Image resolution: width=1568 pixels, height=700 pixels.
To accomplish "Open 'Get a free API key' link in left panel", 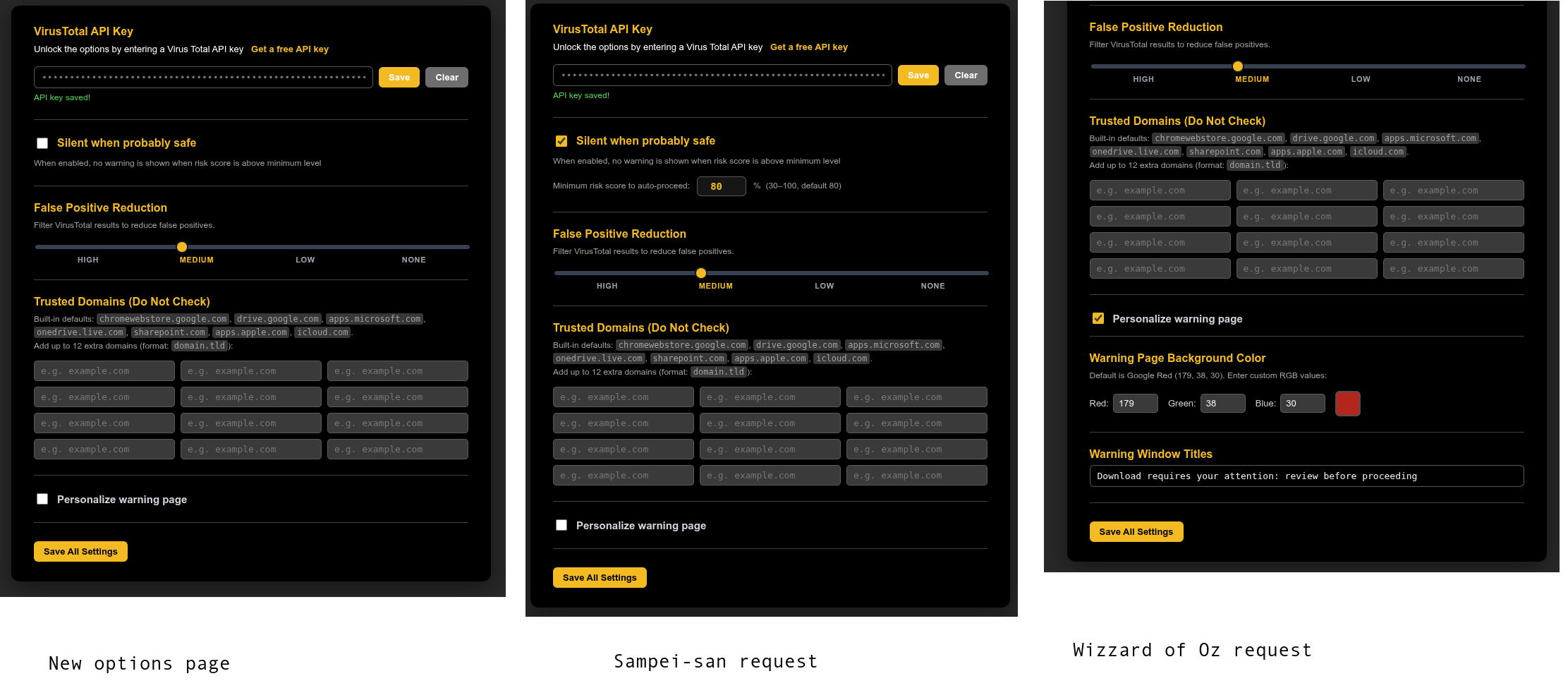I will click(x=290, y=49).
